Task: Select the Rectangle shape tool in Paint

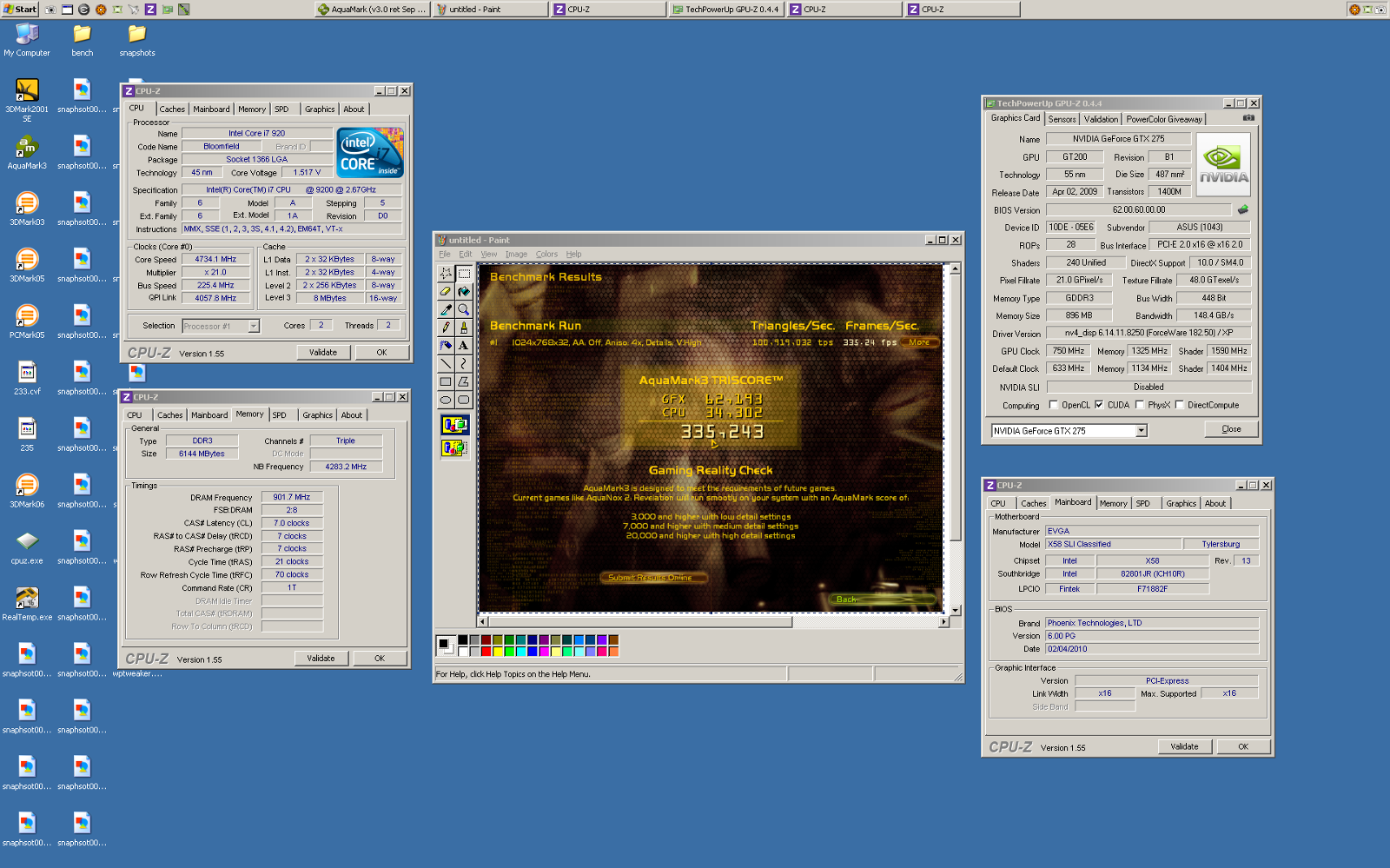Action: [446, 382]
